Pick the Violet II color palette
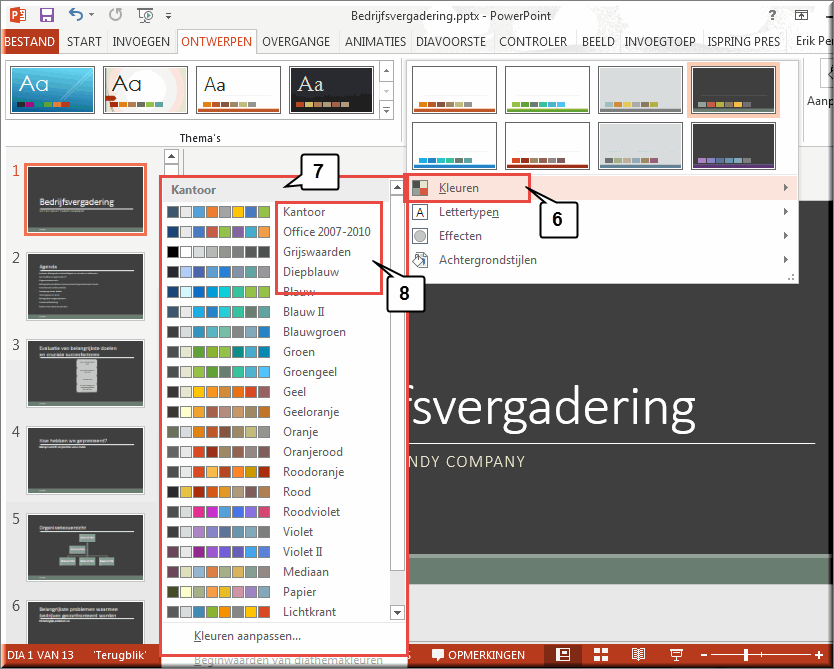Screen dimensions: 834x669 276,552
